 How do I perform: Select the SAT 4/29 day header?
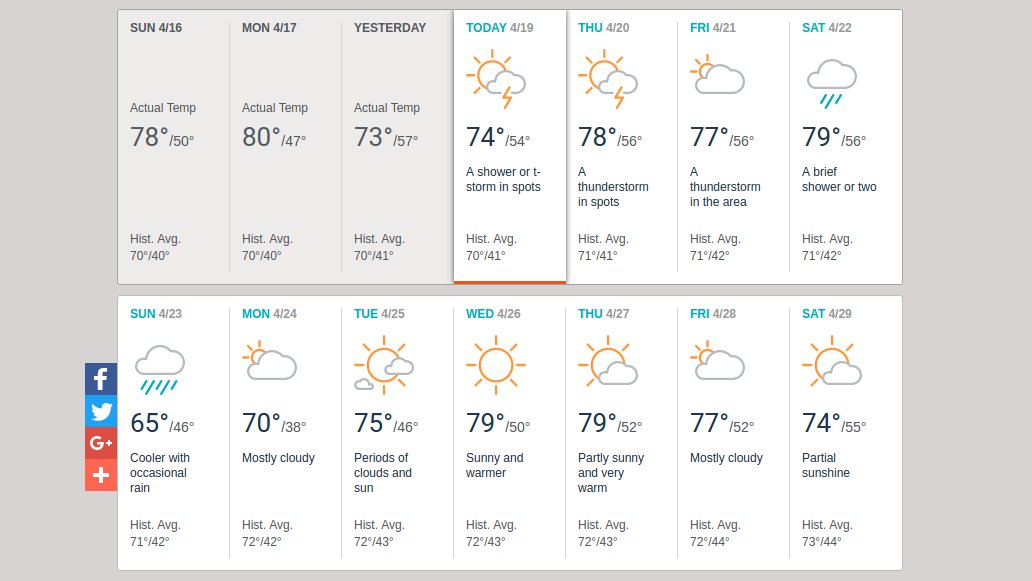click(x=826, y=314)
